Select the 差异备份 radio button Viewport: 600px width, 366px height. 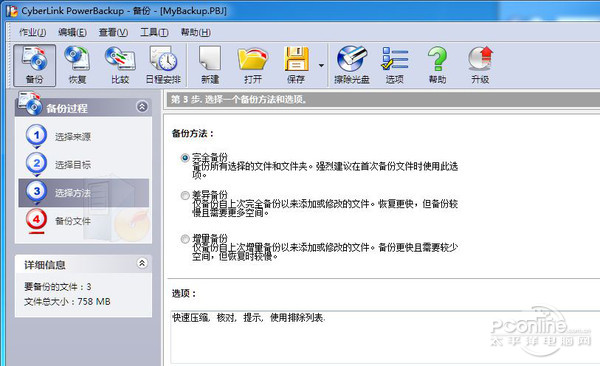click(x=185, y=195)
